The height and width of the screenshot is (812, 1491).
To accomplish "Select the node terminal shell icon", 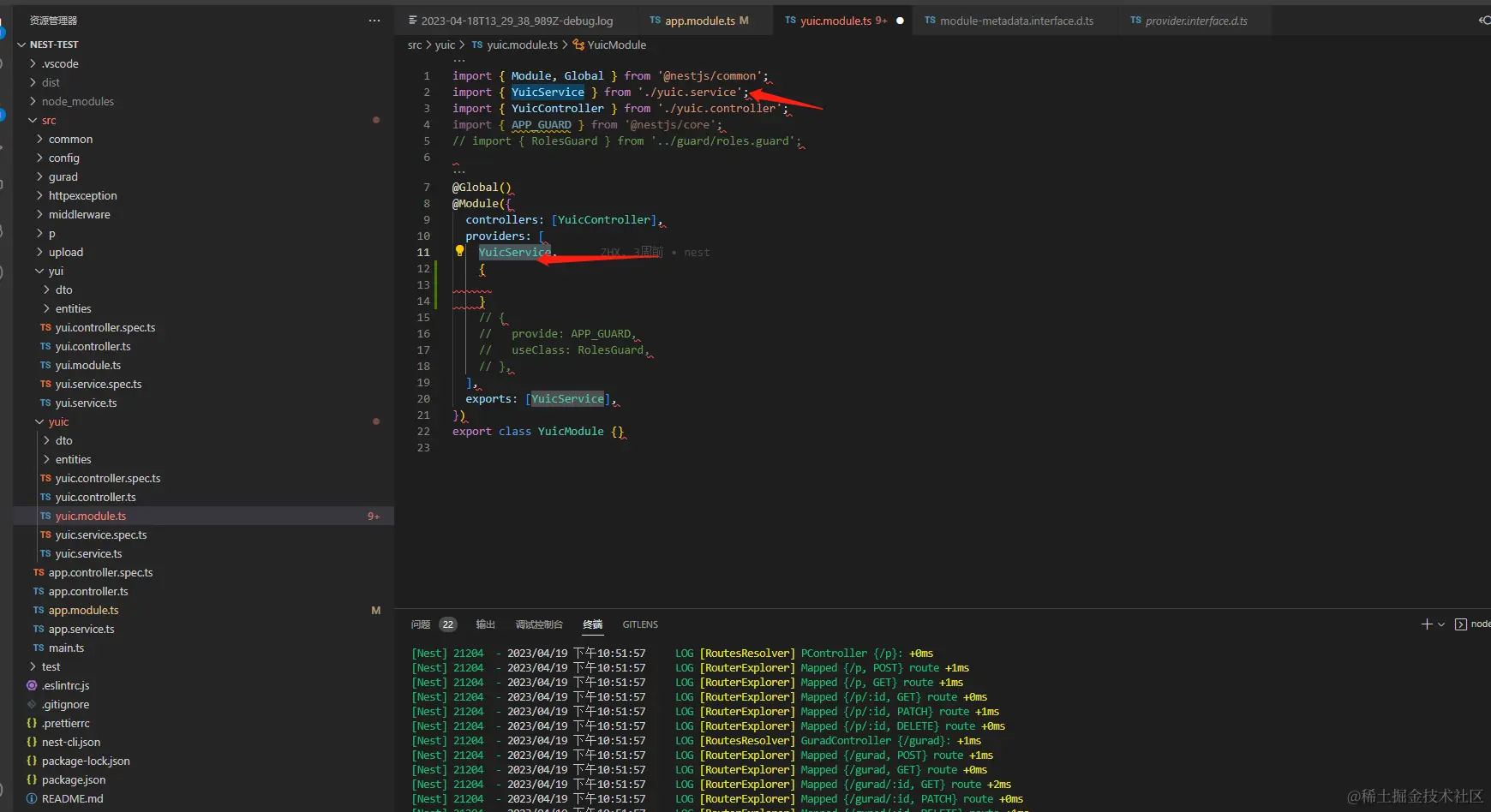I will [x=1461, y=624].
